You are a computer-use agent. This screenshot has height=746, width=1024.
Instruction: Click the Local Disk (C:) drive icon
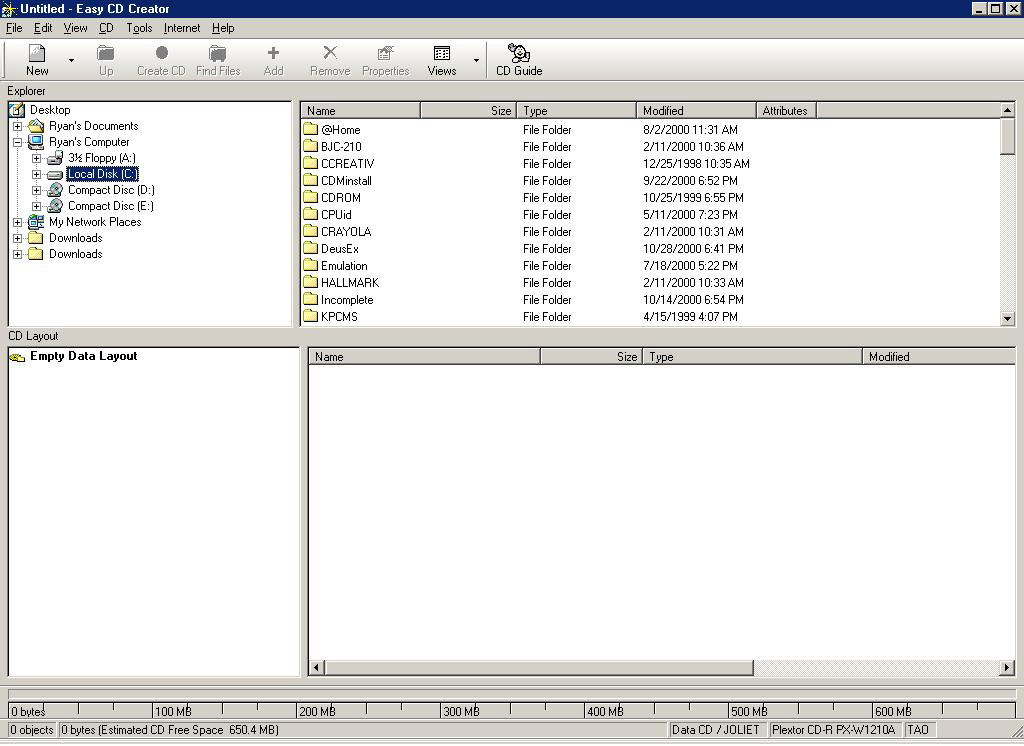(56, 174)
